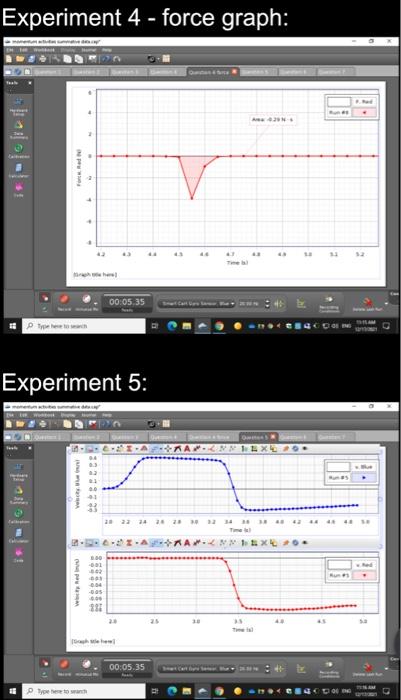Click annotation A tool on red velocity graph toolbar

187,543
